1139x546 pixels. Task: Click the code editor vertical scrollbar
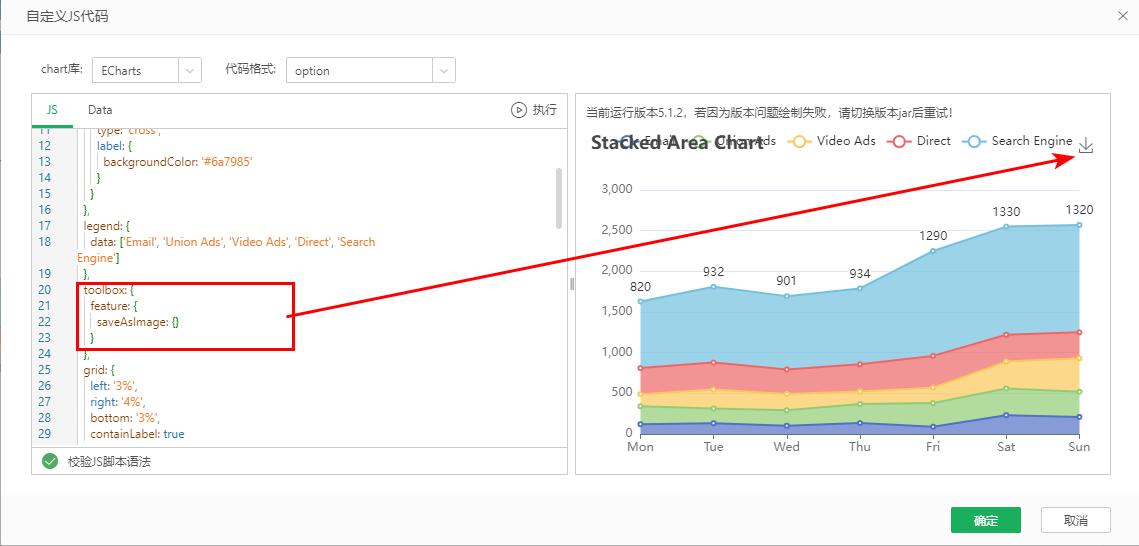559,197
